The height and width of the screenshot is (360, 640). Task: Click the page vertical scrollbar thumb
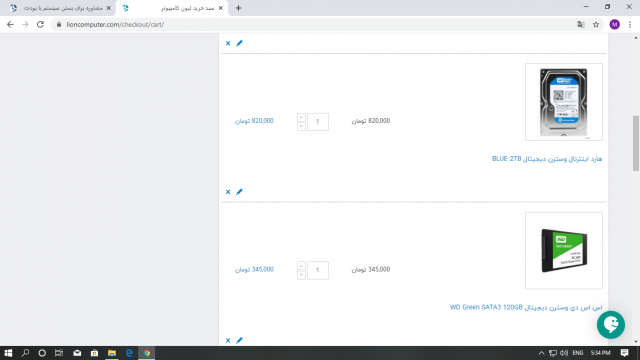tap(636, 143)
